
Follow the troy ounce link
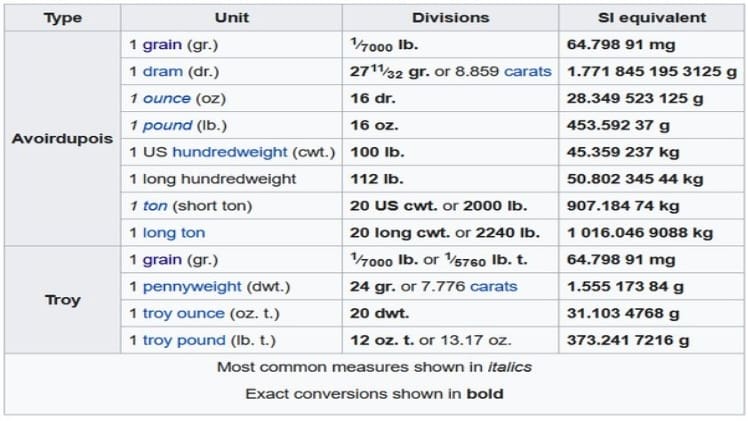click(x=182, y=313)
